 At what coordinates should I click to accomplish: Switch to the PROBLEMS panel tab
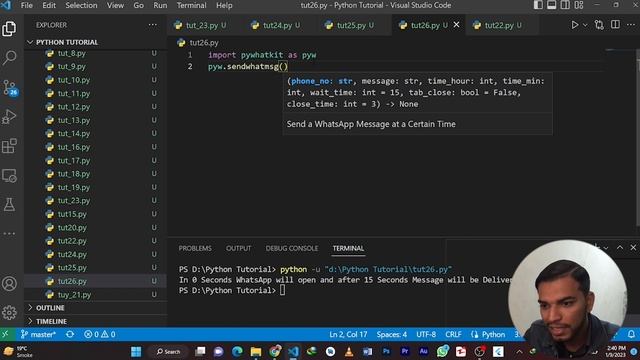point(195,248)
